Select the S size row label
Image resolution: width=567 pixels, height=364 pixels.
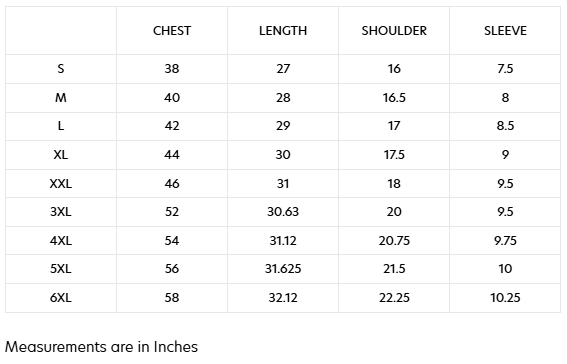pyautogui.click(x=61, y=69)
